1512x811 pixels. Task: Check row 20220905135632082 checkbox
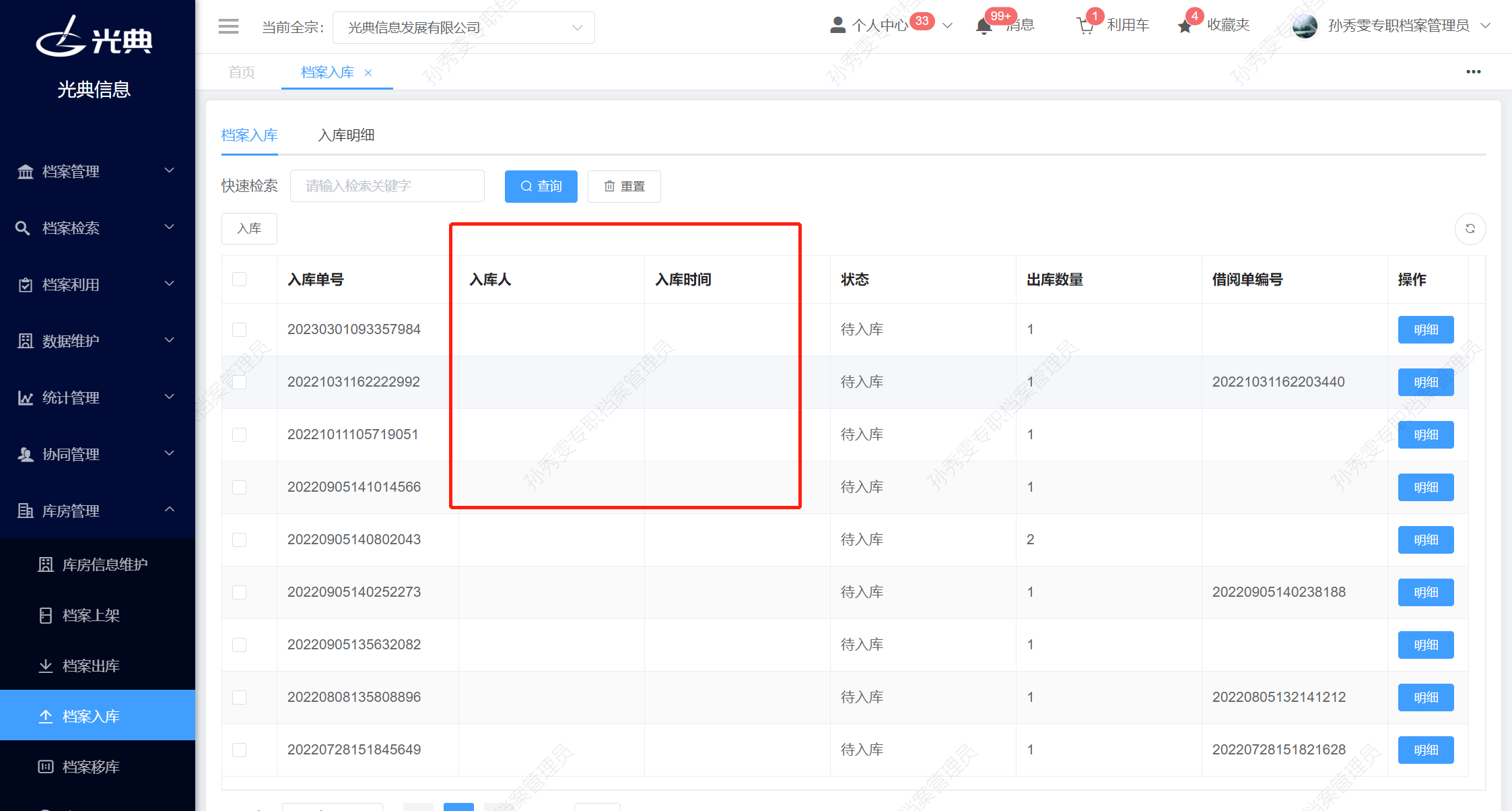point(240,645)
